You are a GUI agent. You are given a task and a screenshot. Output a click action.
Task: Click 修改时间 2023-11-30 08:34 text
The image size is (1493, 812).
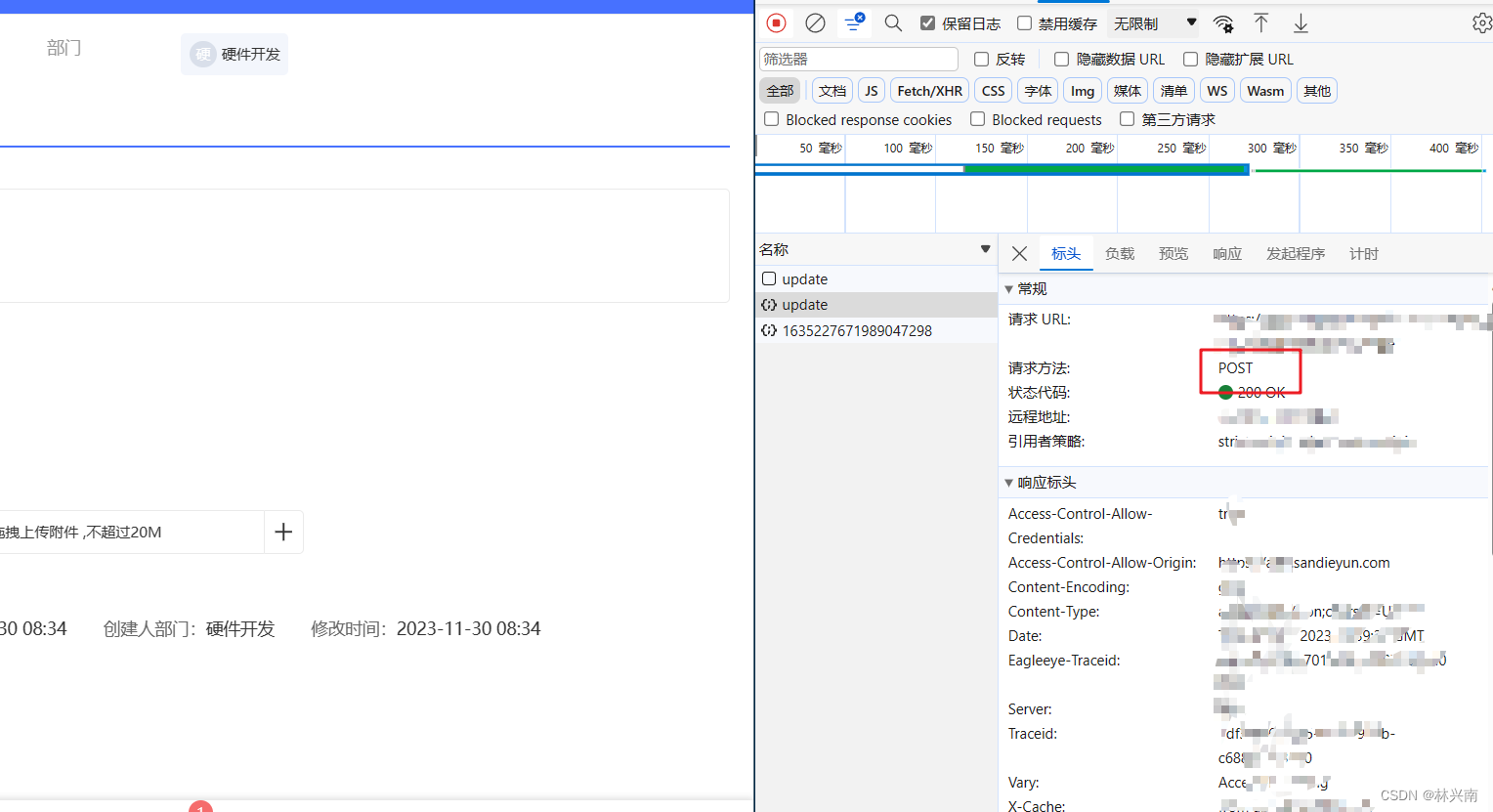(426, 628)
